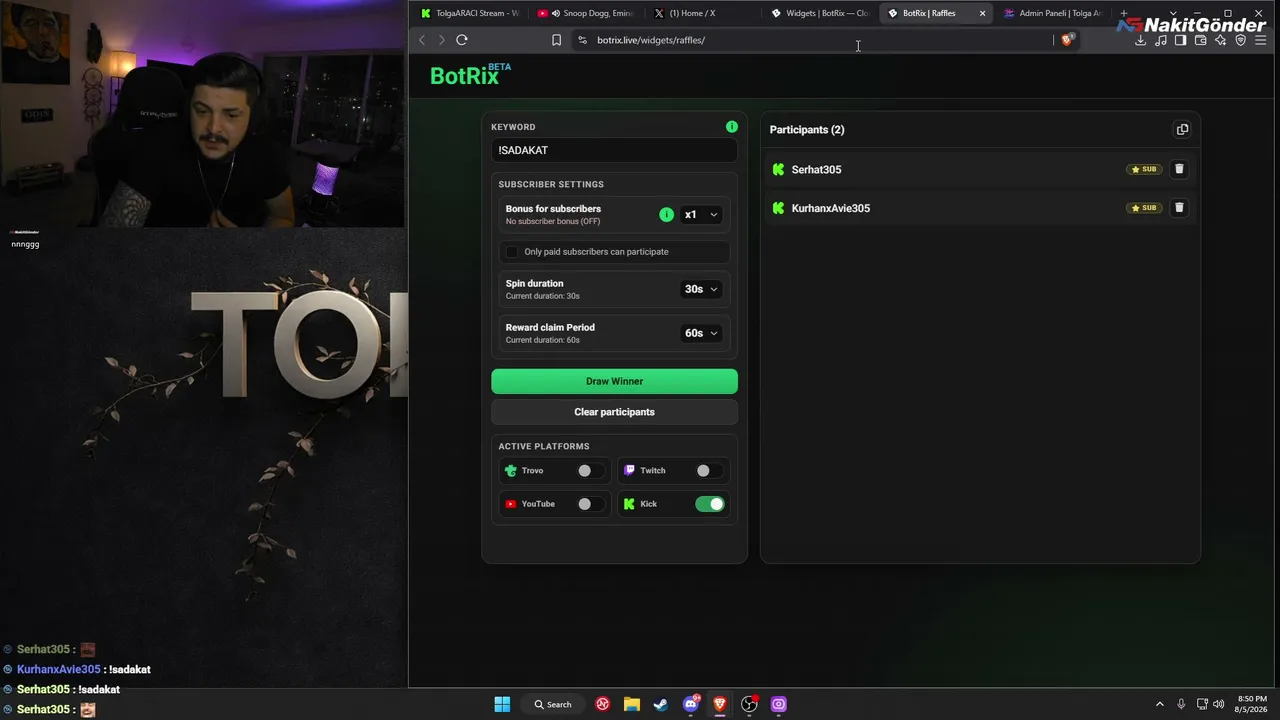The height and width of the screenshot is (720, 1280).
Task: Click the taskbar clock and date
Action: pos(1252,704)
